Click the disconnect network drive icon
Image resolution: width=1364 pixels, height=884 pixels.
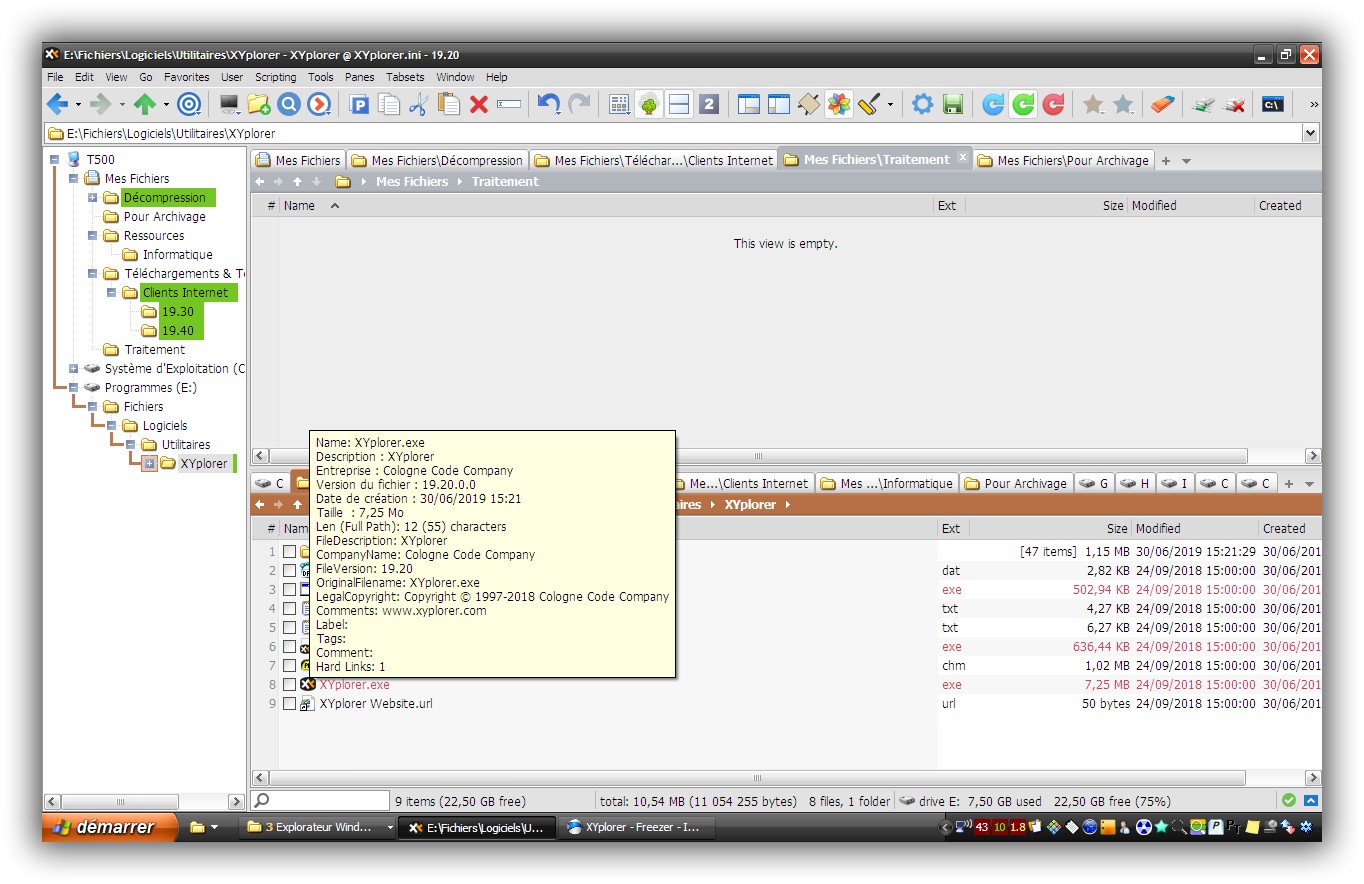[1236, 103]
